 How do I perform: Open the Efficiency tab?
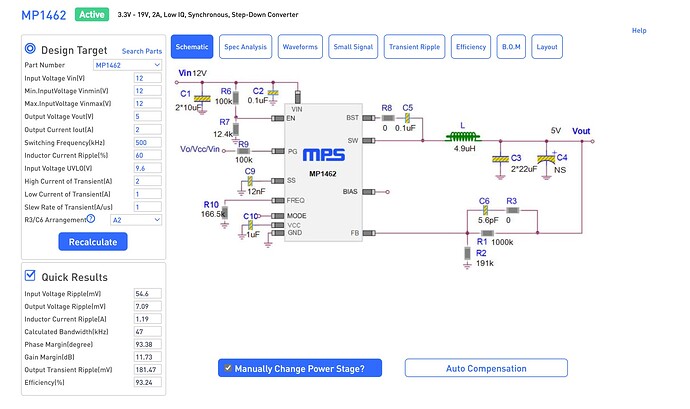[471, 47]
